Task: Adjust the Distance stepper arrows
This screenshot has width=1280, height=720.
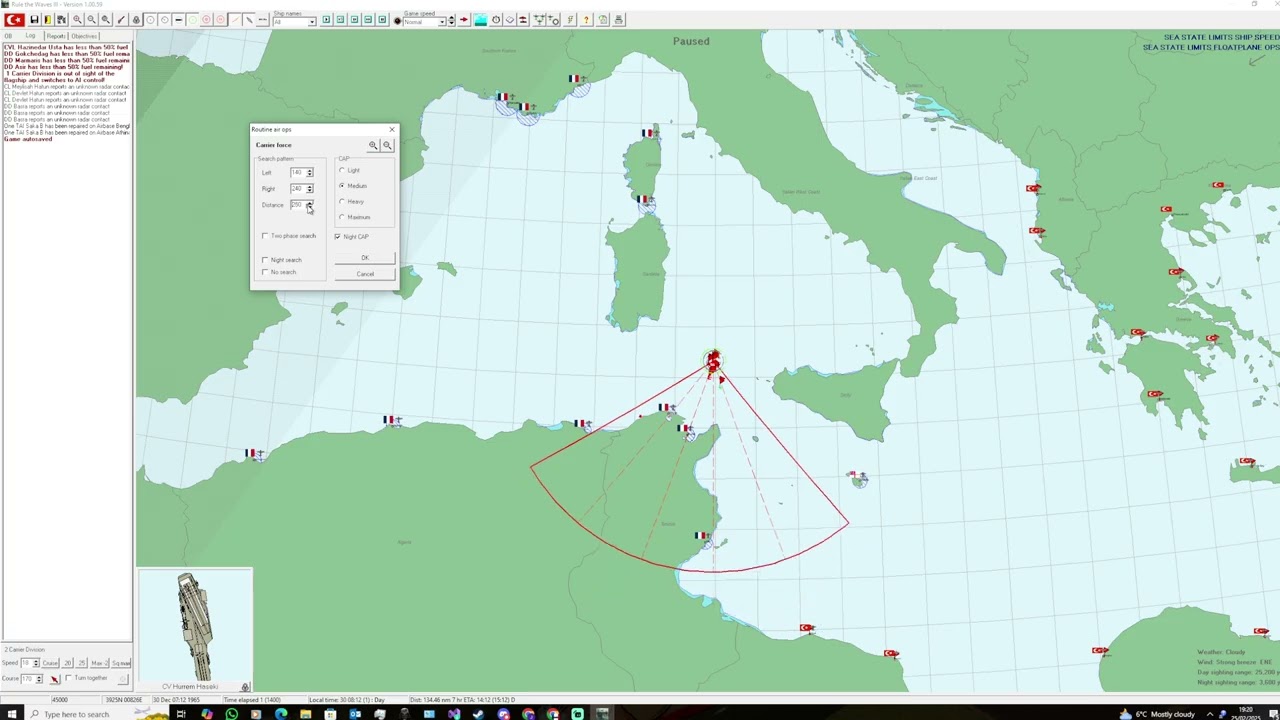Action: click(309, 205)
